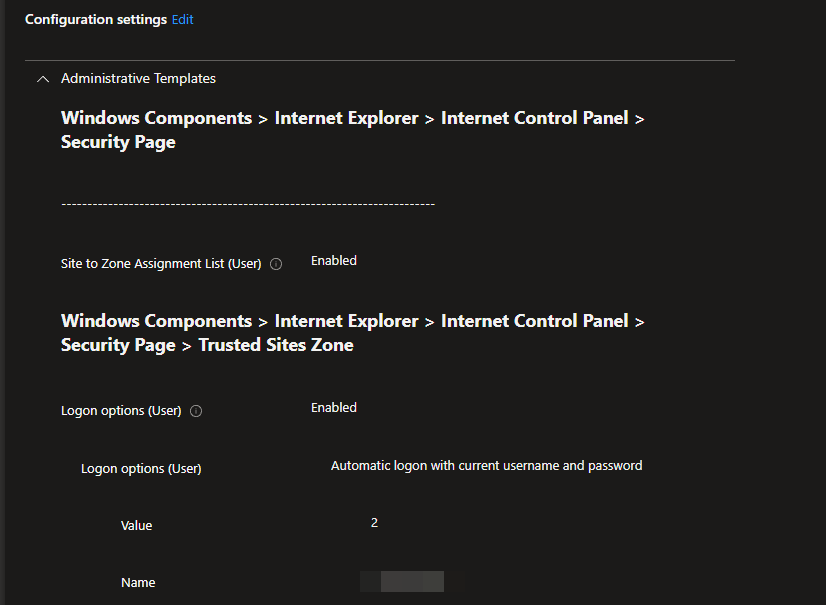Click Enabled value for Site to Zone Assignment
The width and height of the screenshot is (826, 605).
pyautogui.click(x=333, y=261)
